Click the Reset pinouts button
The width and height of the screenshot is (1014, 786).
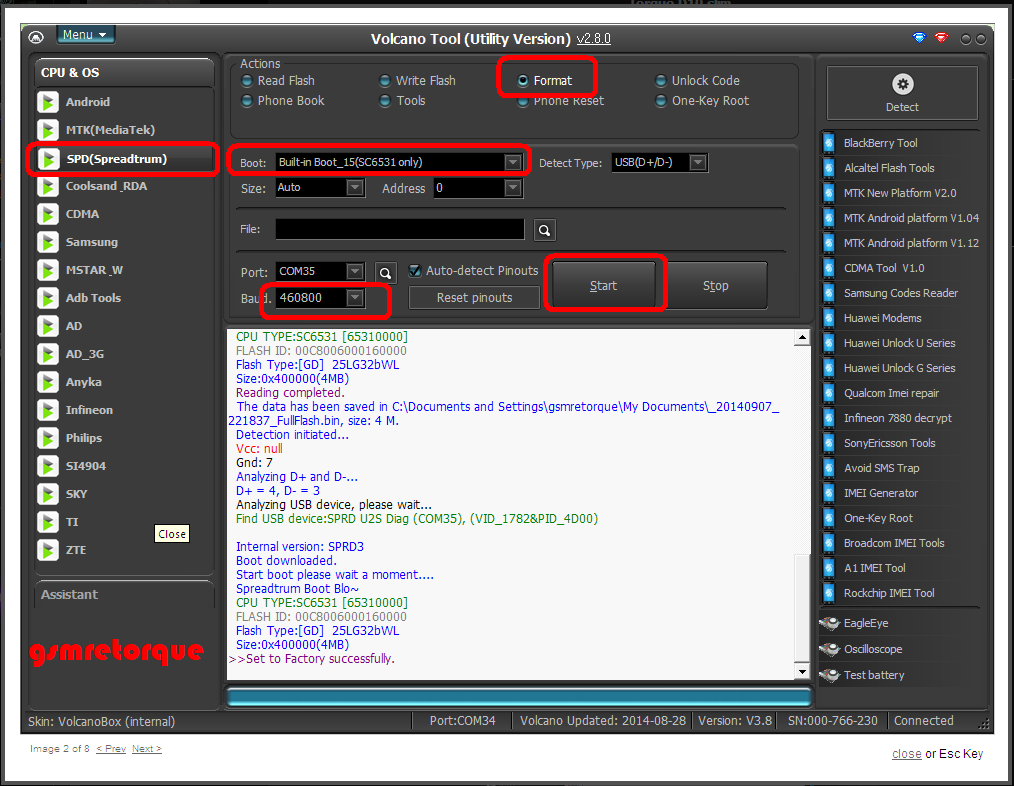pos(474,298)
